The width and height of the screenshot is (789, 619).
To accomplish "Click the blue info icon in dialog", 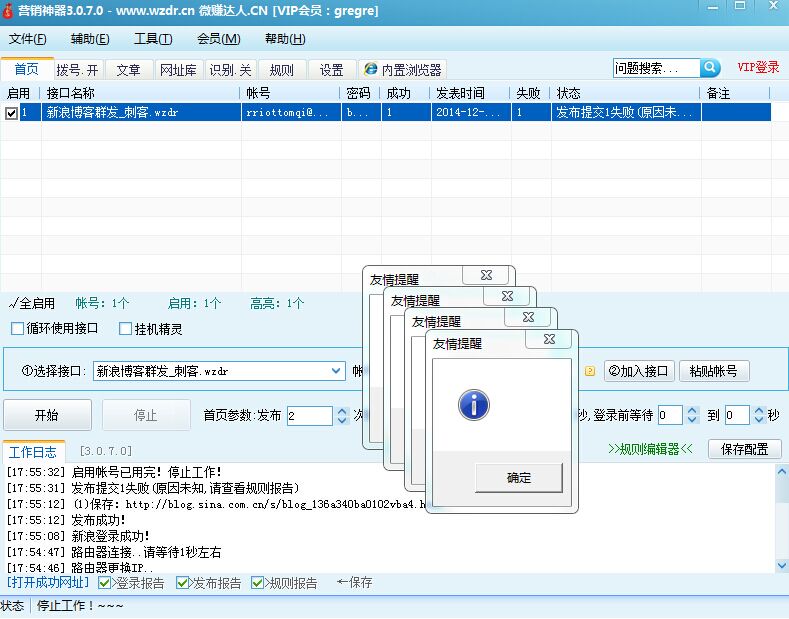I will [473, 405].
